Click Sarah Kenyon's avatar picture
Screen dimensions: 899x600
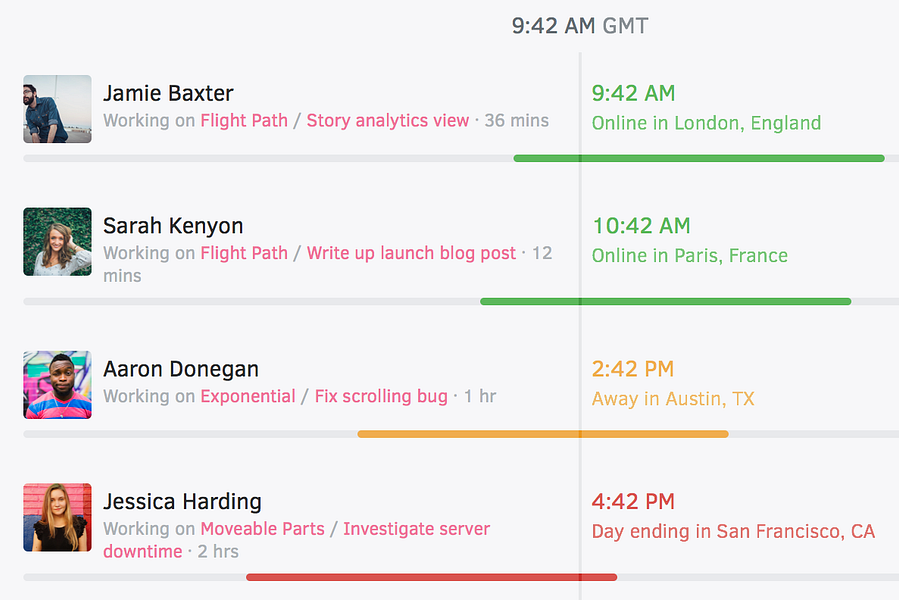tap(57, 242)
